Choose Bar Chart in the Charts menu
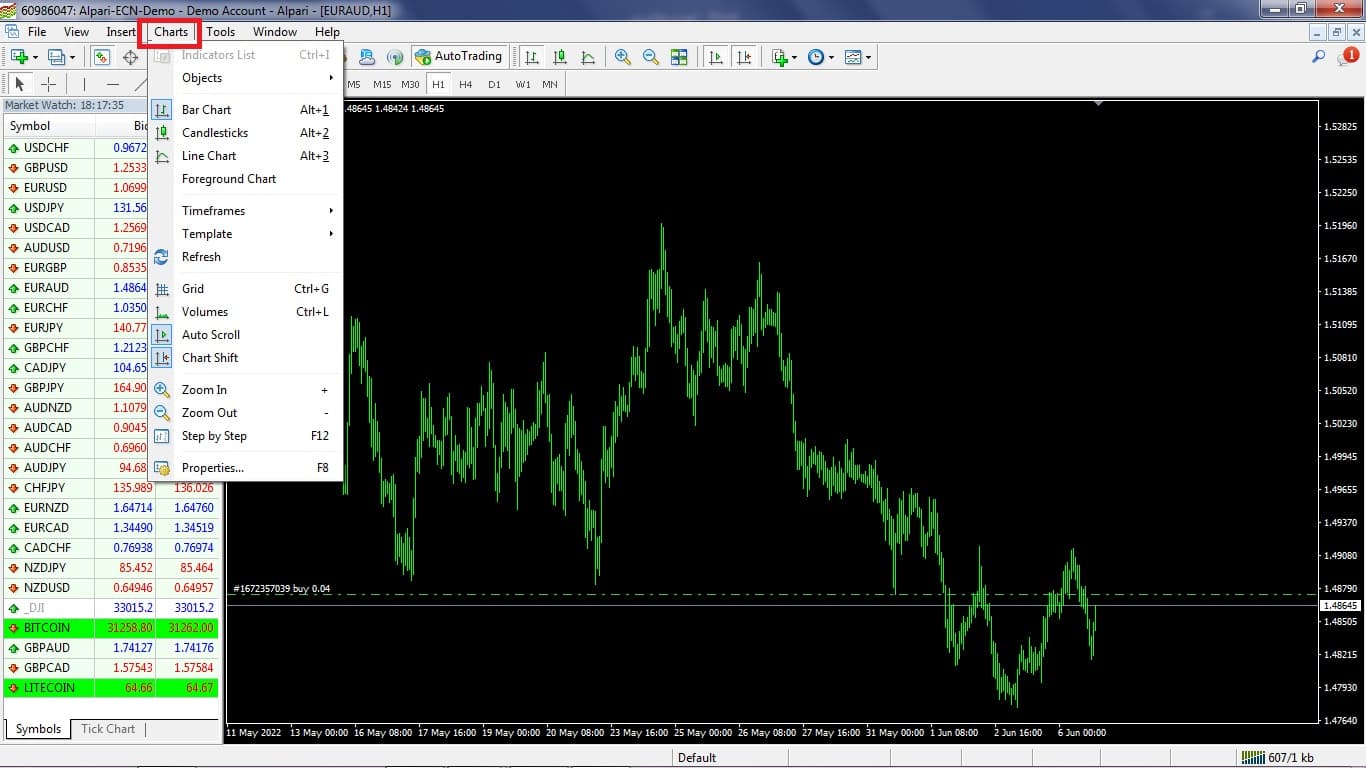 pyautogui.click(x=245, y=110)
